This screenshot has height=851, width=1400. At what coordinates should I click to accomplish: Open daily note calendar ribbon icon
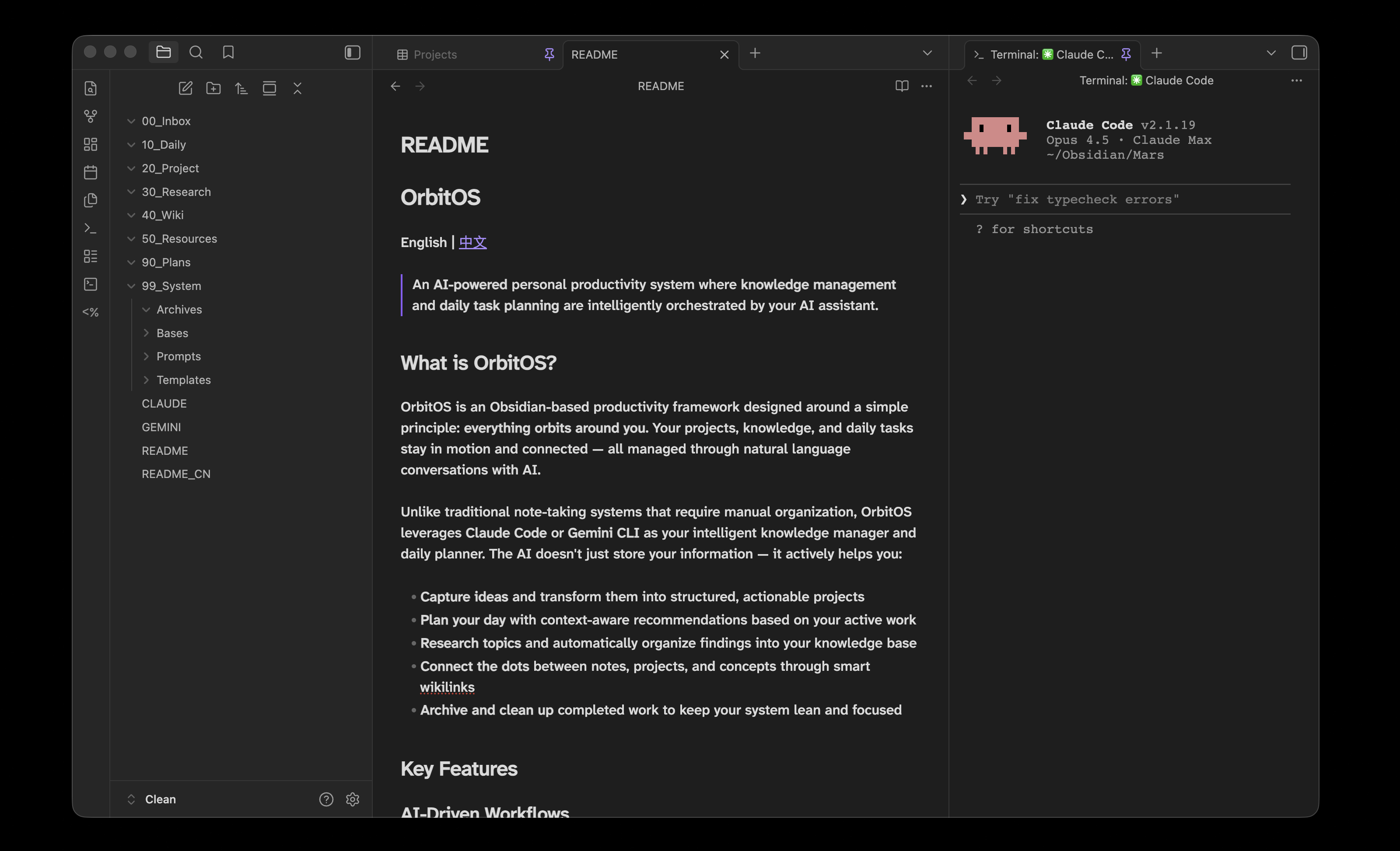(90, 172)
